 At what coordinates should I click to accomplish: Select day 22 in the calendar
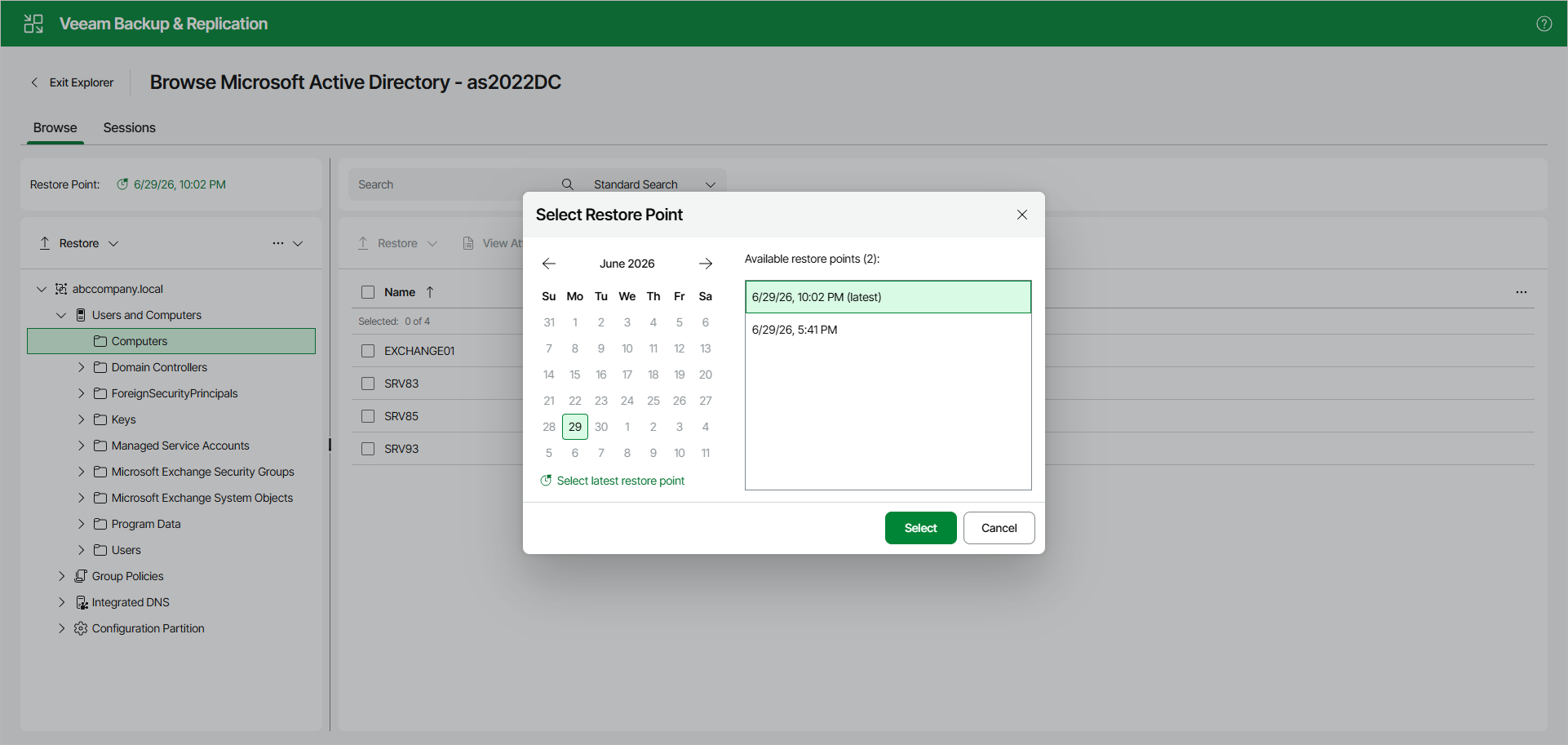pyautogui.click(x=575, y=401)
